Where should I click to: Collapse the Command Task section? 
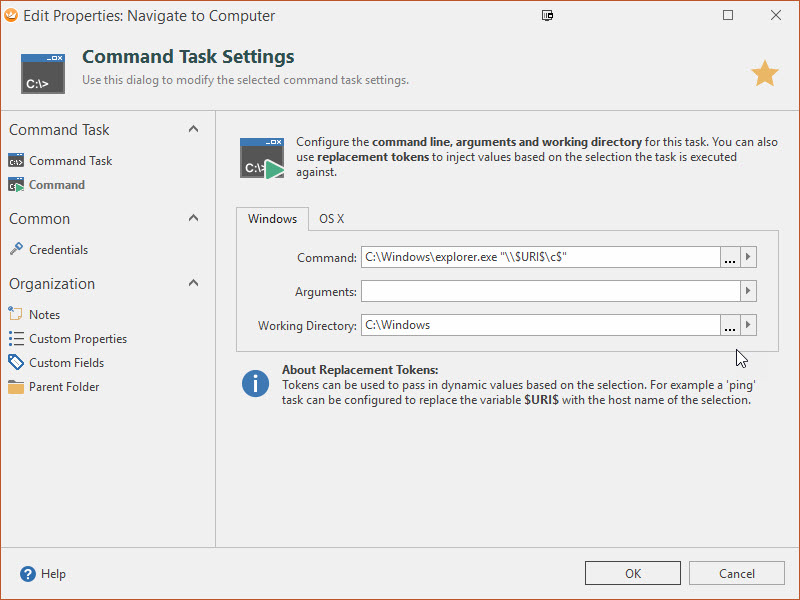click(x=193, y=129)
